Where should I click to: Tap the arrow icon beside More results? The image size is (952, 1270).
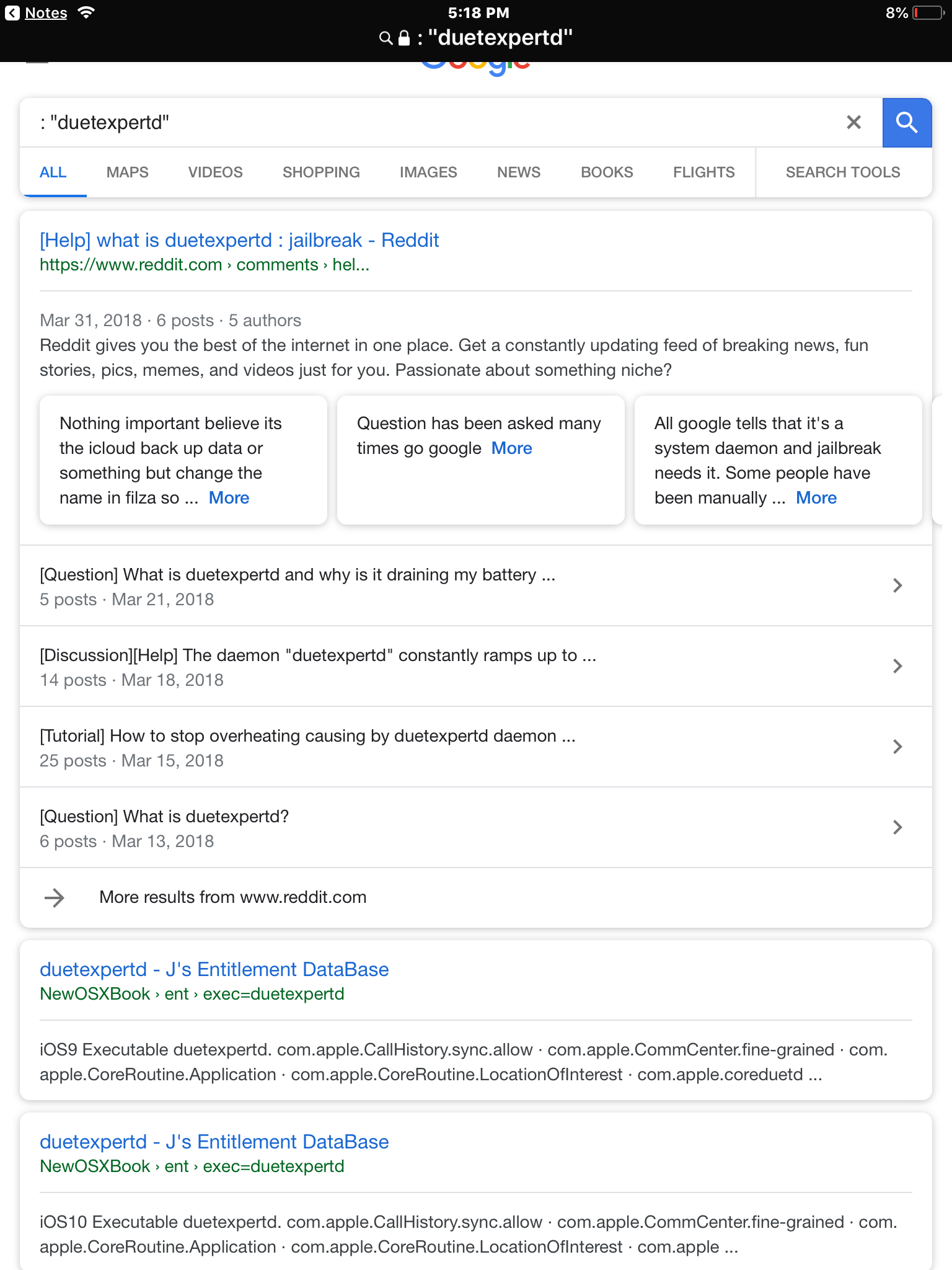tap(55, 897)
